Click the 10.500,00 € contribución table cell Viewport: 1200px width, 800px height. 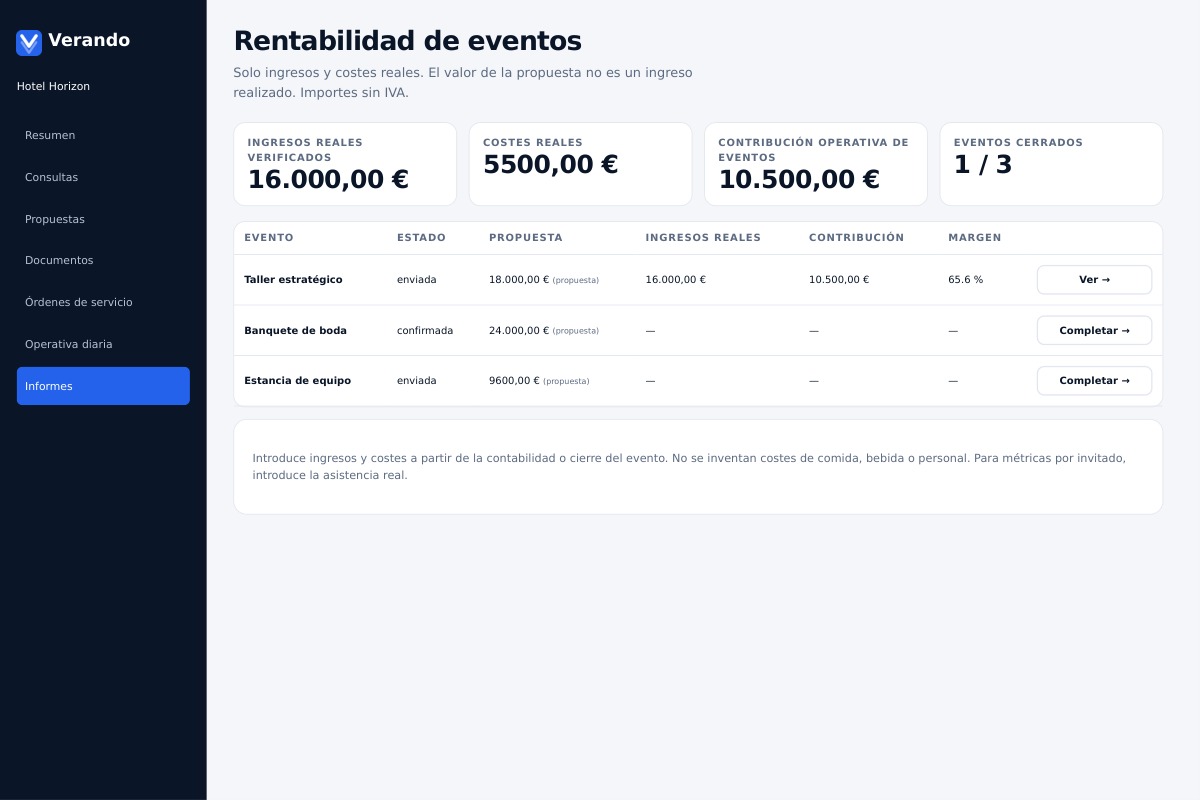[839, 280]
